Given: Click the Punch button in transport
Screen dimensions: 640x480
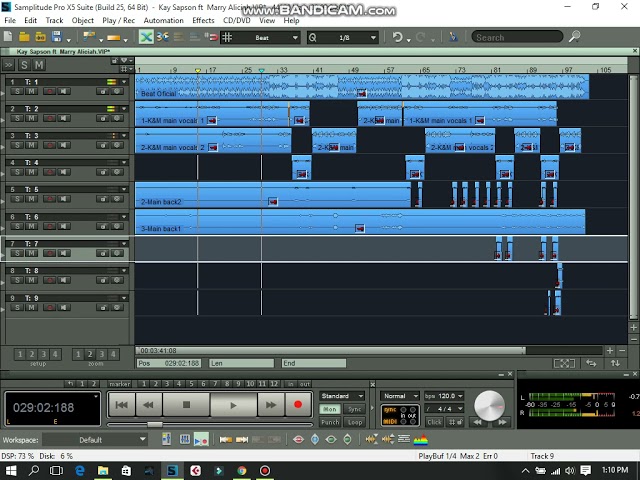Looking at the screenshot, I should click(x=330, y=422).
